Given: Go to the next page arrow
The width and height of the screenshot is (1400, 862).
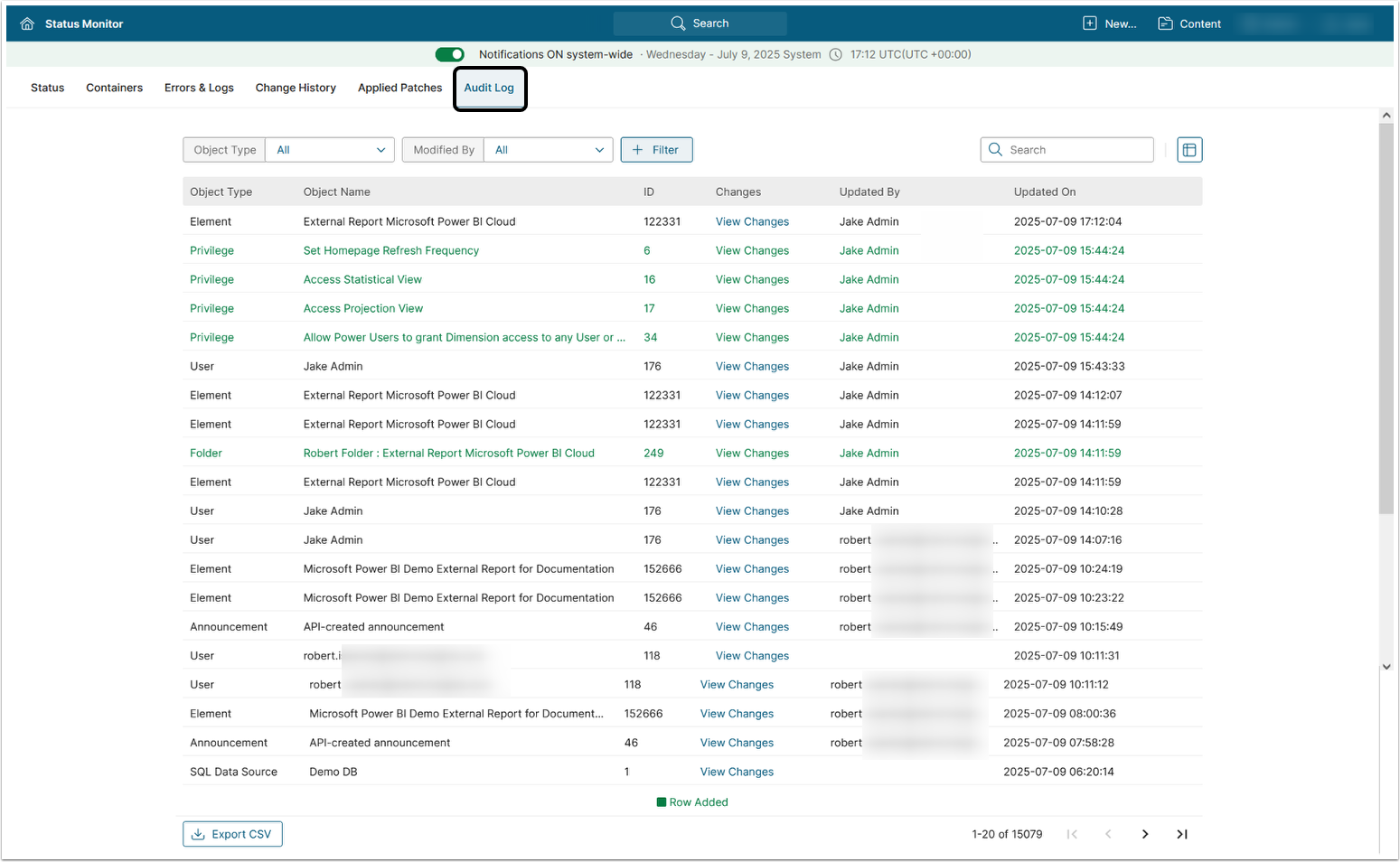Looking at the screenshot, I should point(1145,834).
